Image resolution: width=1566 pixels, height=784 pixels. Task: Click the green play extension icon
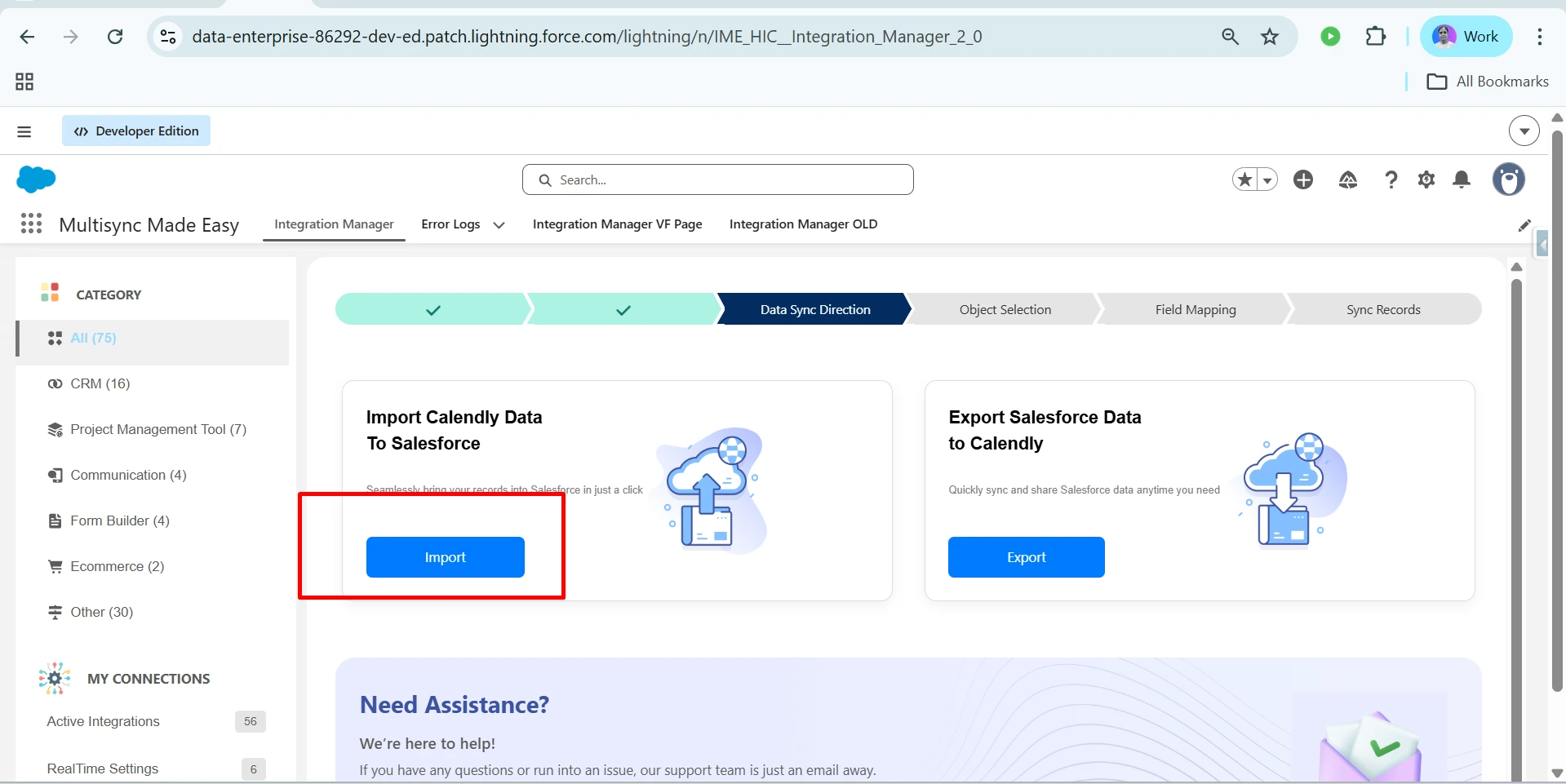[x=1330, y=37]
